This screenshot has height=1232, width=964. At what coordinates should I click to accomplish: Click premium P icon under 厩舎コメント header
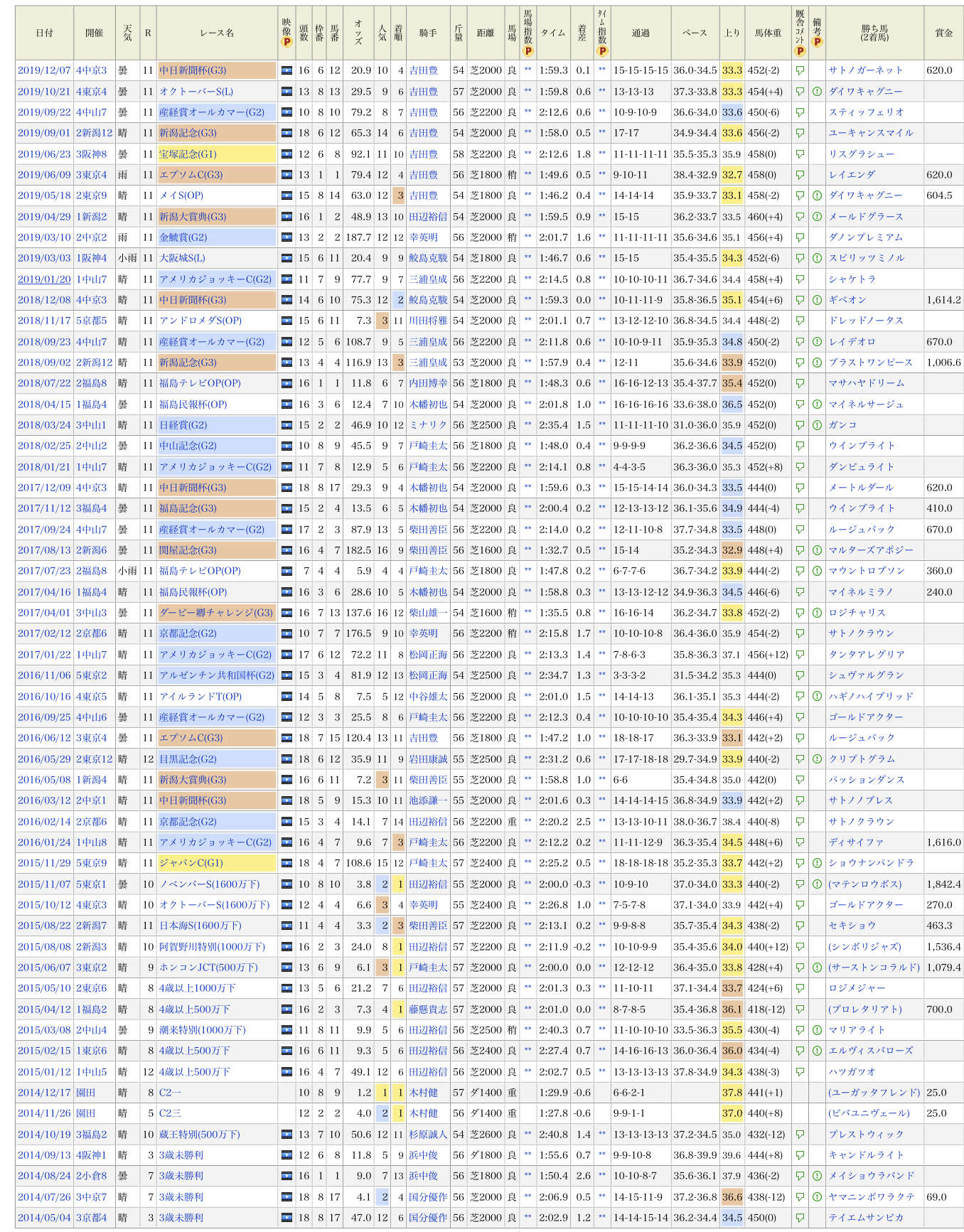(800, 50)
